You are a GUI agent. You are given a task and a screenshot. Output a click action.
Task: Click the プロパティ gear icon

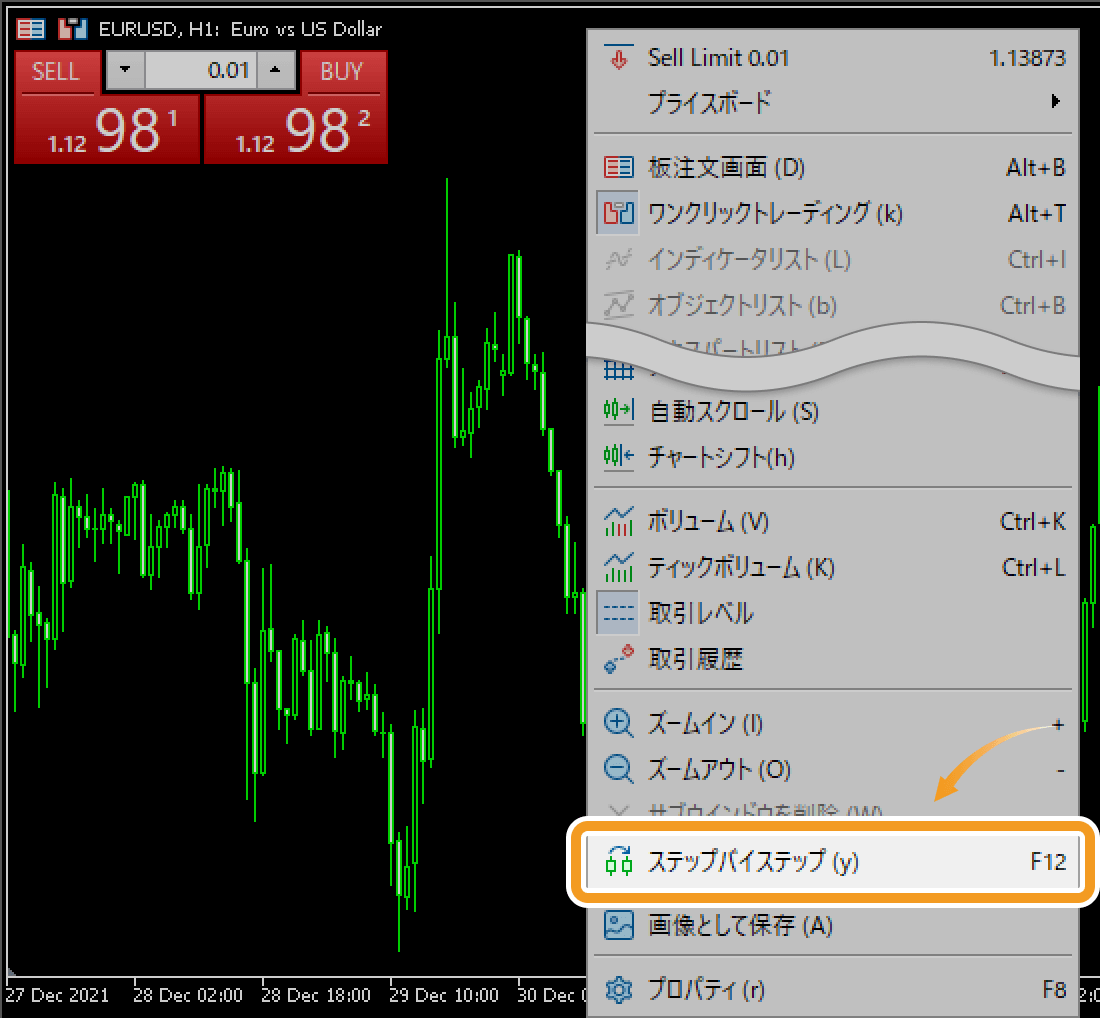pyautogui.click(x=618, y=990)
